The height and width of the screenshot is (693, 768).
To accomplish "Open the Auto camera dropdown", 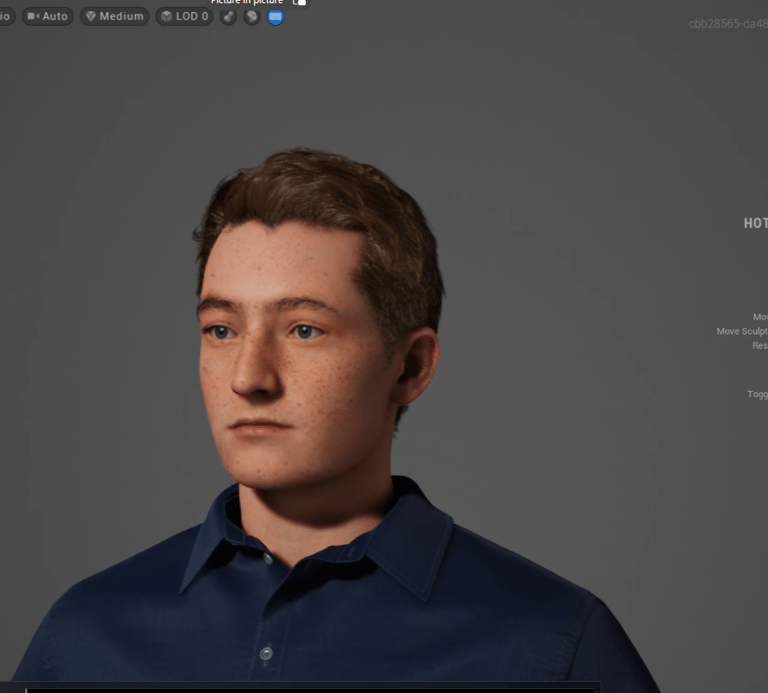I will pos(48,17).
